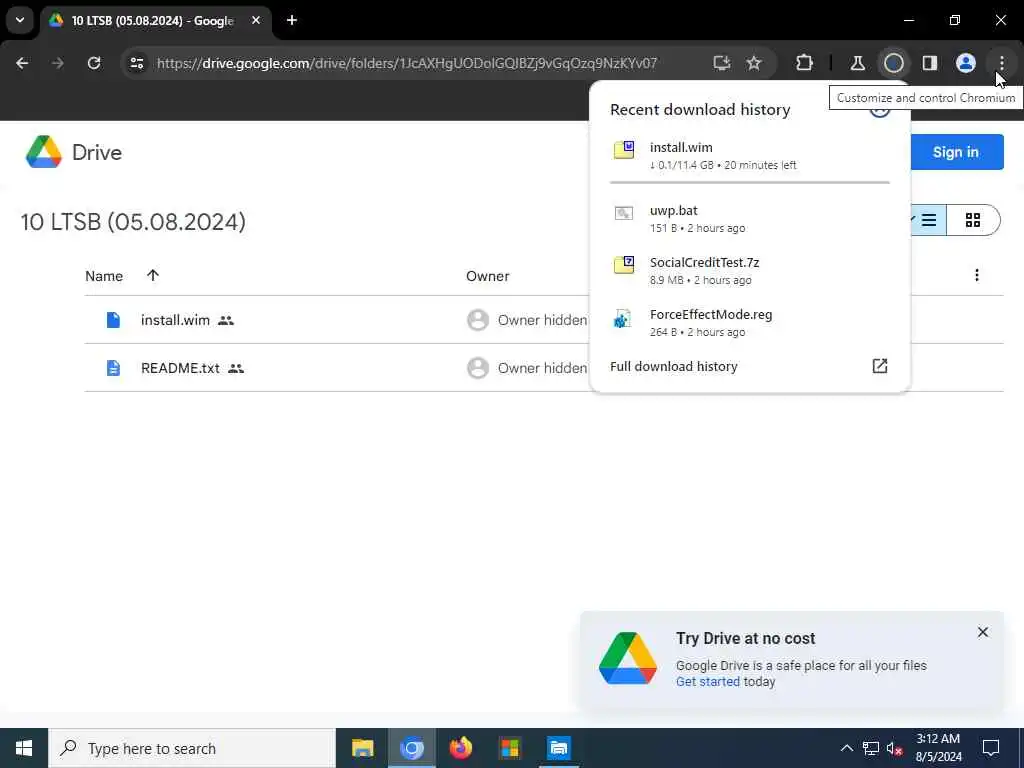Open uwp.bat from download history
1024x768 pixels.
point(750,219)
